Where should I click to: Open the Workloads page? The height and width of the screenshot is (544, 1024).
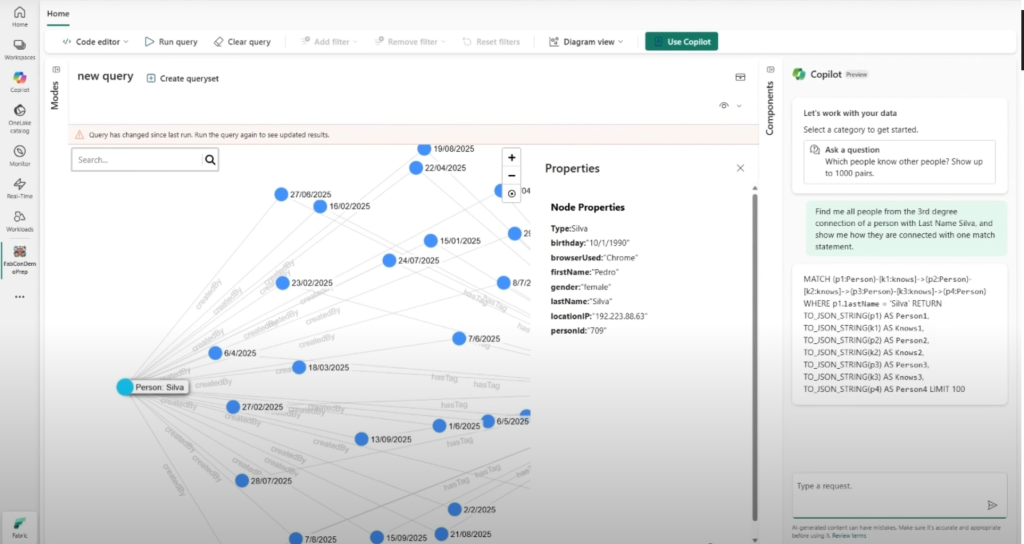pyautogui.click(x=20, y=221)
